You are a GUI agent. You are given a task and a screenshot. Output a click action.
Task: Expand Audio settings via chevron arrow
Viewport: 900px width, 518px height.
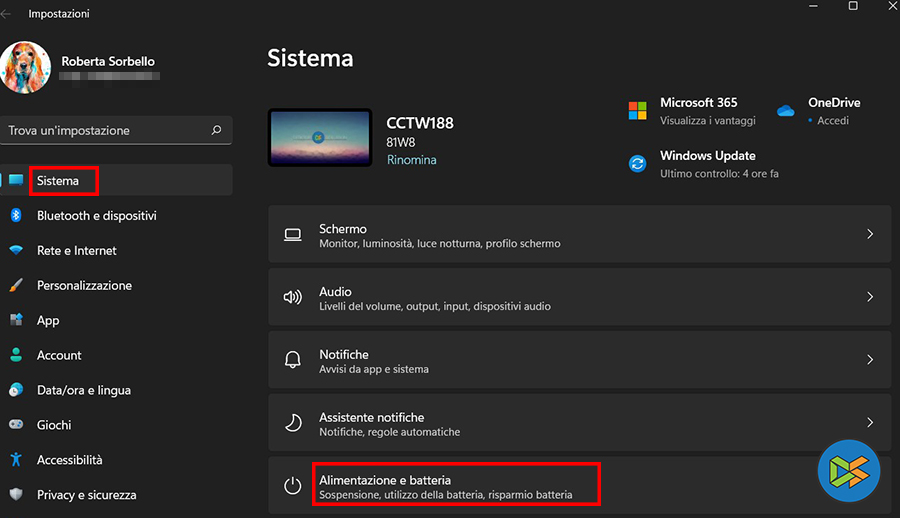coord(870,298)
